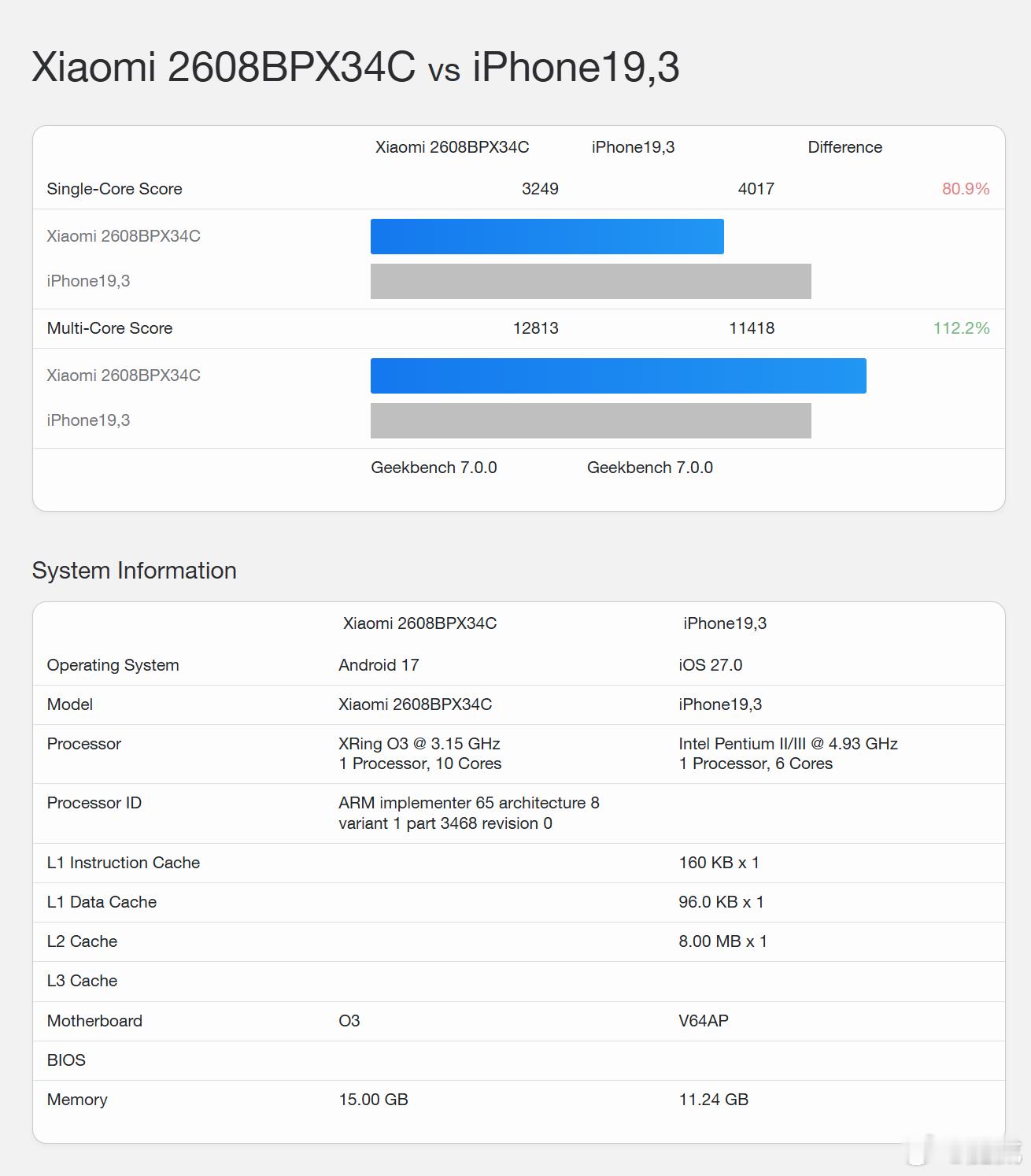Click the blue Xiaomi single-core score bar
Screen dimensions: 1031x1176
pyautogui.click(x=547, y=236)
